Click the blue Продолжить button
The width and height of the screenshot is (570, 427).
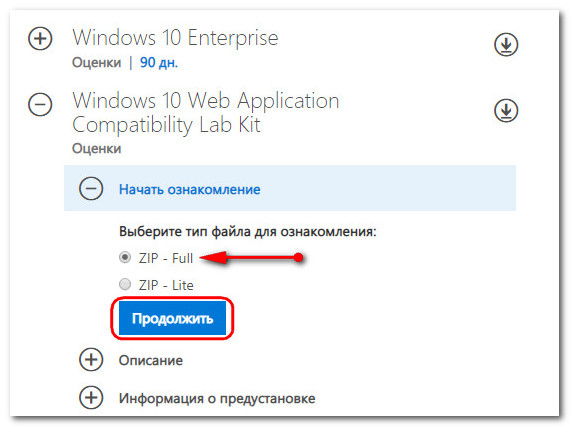coord(172,318)
